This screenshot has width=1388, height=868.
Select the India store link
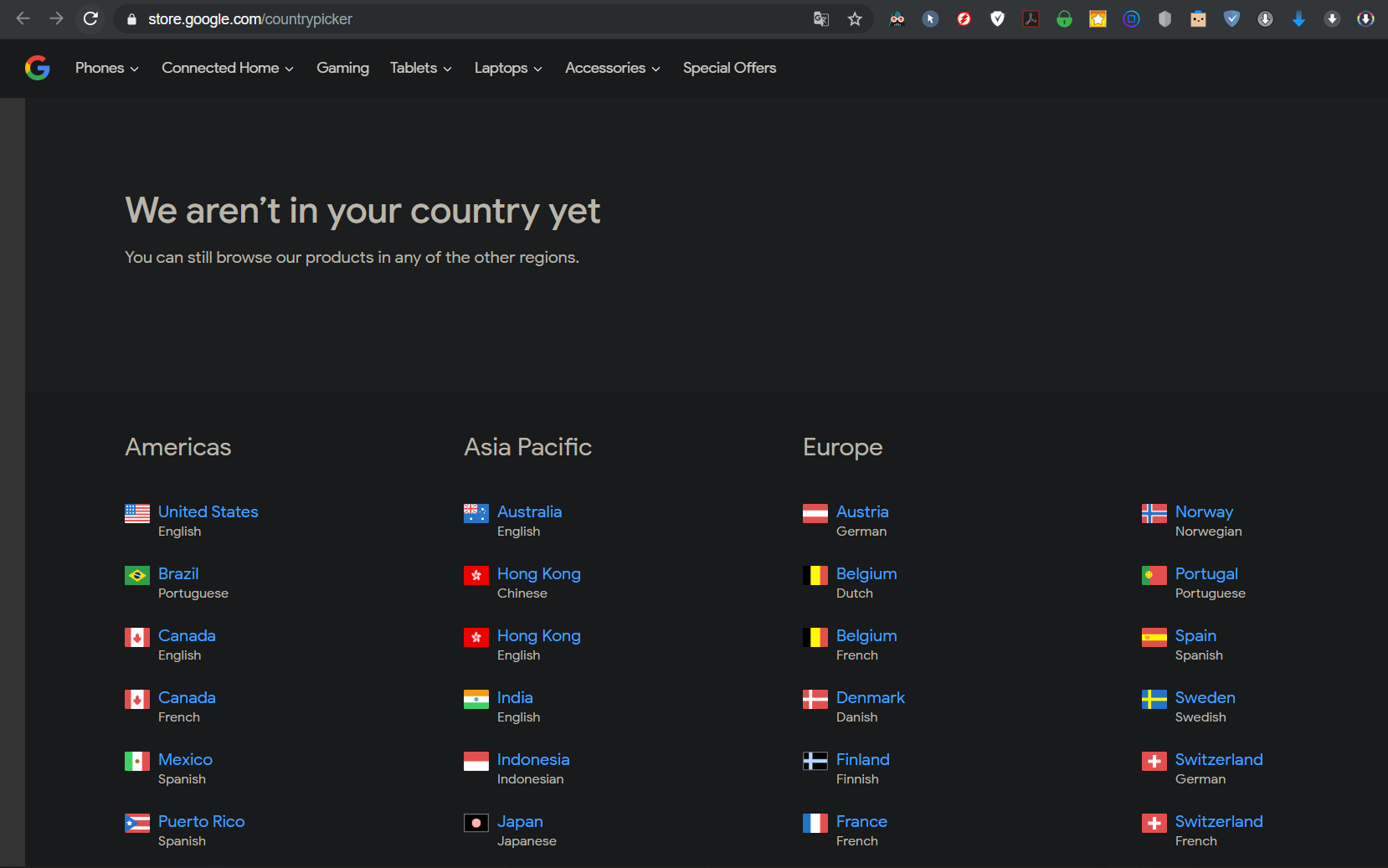coord(515,697)
